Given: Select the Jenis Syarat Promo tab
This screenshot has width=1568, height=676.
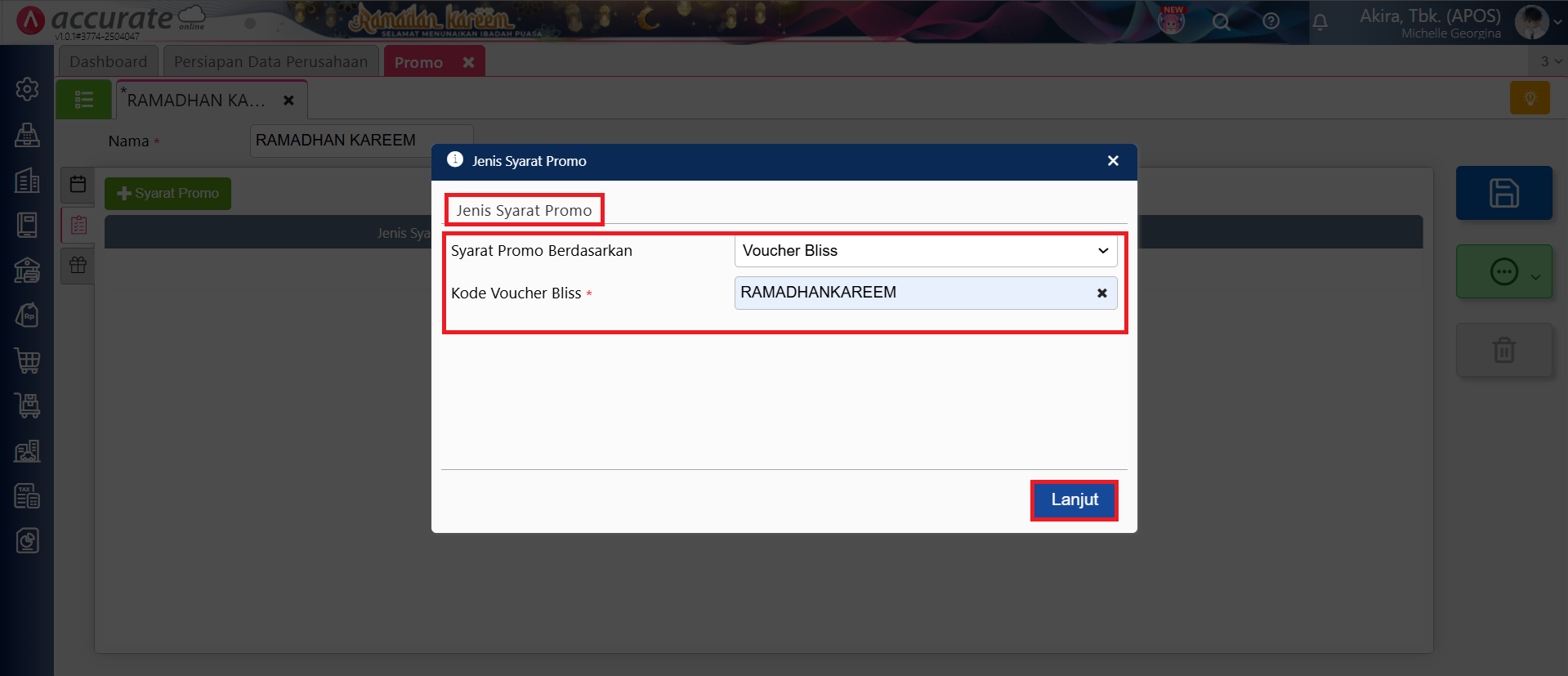Looking at the screenshot, I should 524,210.
